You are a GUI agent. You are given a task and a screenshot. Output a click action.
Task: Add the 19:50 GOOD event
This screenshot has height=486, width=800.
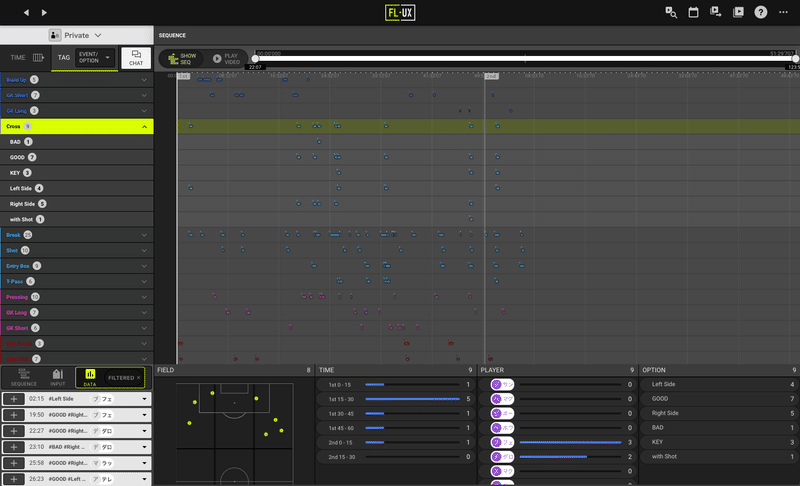[x=14, y=415]
